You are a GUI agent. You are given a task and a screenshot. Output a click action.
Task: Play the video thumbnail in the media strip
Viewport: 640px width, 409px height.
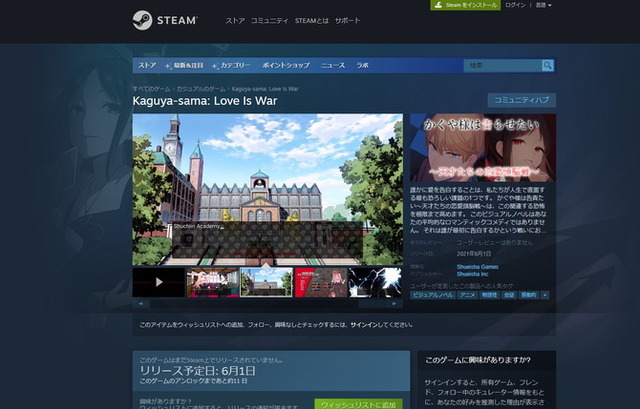(159, 282)
